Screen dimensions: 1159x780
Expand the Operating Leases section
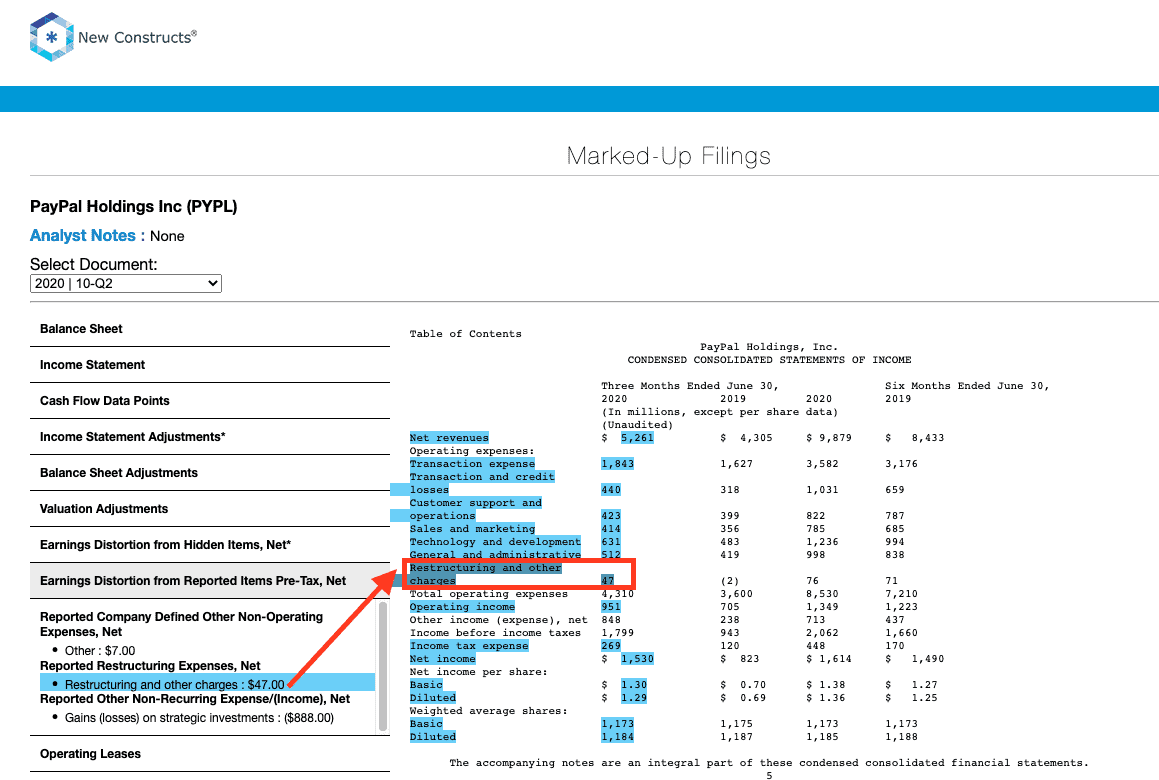(x=210, y=754)
